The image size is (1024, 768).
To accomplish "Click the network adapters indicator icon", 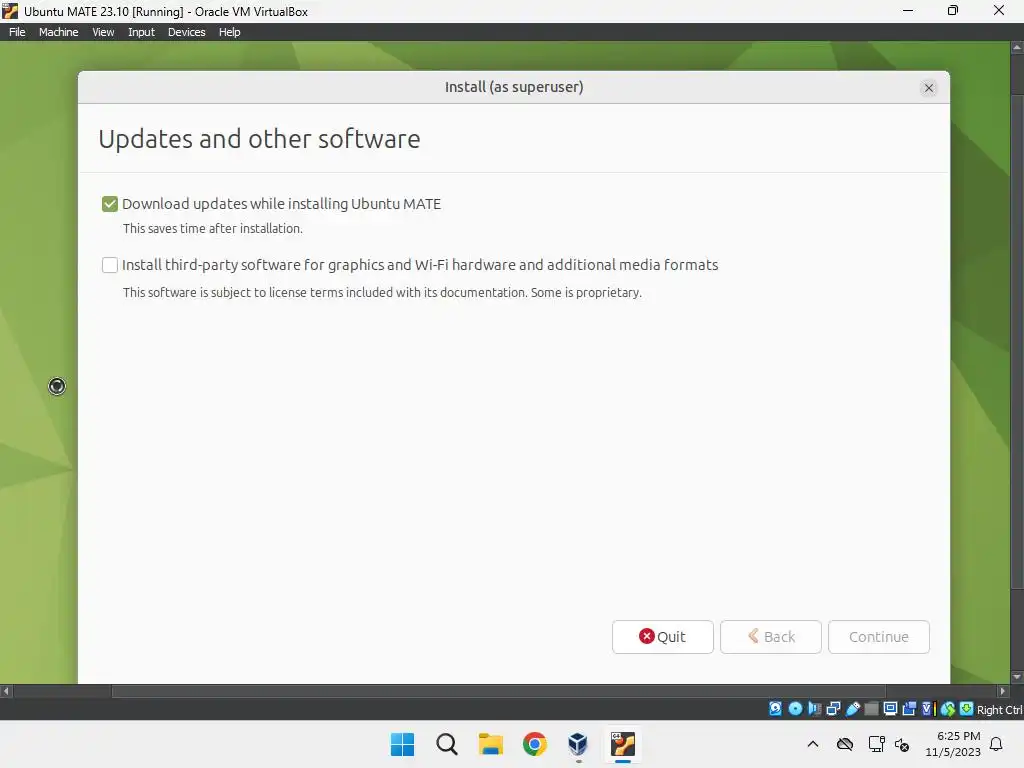I will (833, 709).
